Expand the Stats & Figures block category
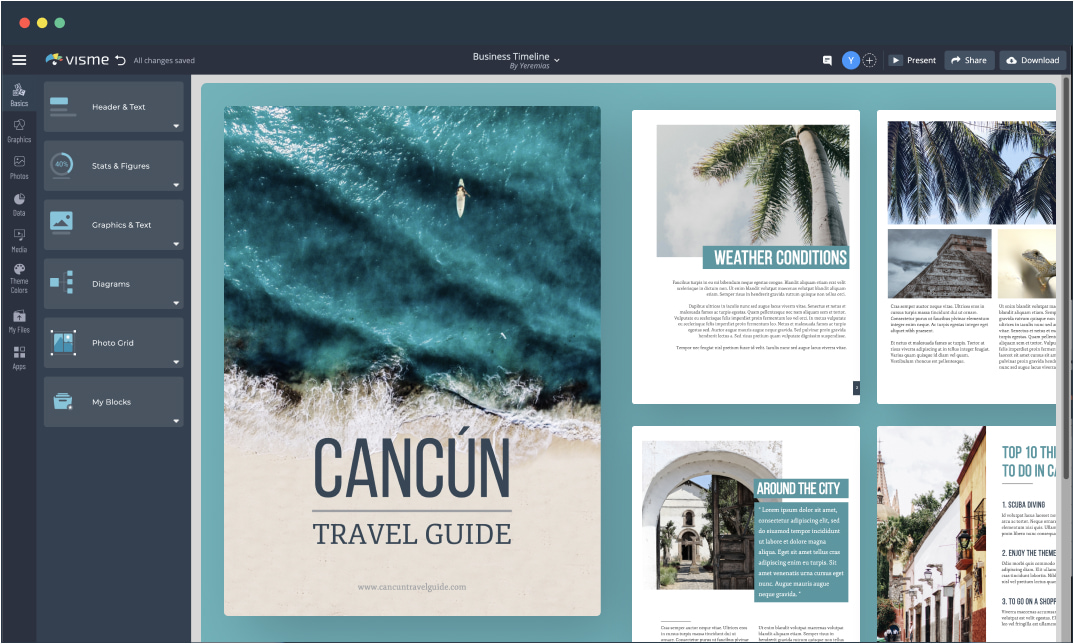Viewport: 1074px width, 644px height. pyautogui.click(x=114, y=166)
